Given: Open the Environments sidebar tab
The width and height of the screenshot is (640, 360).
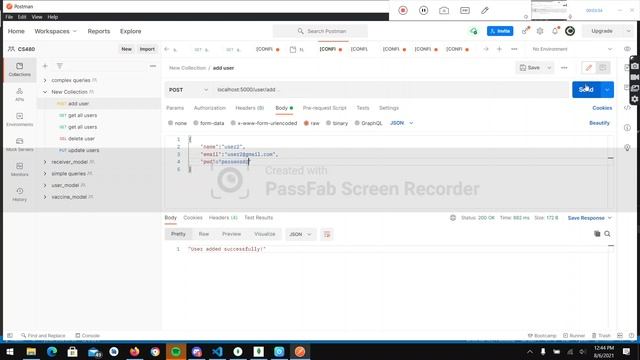Looking at the screenshot, I should (x=20, y=120).
